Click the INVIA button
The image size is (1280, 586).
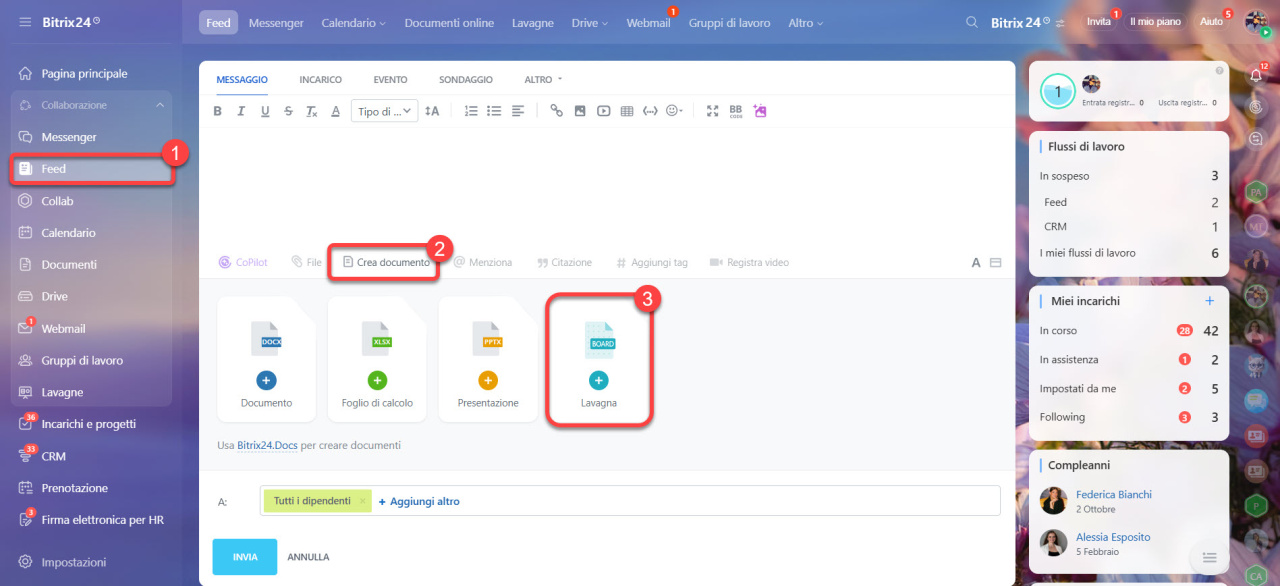pos(245,557)
